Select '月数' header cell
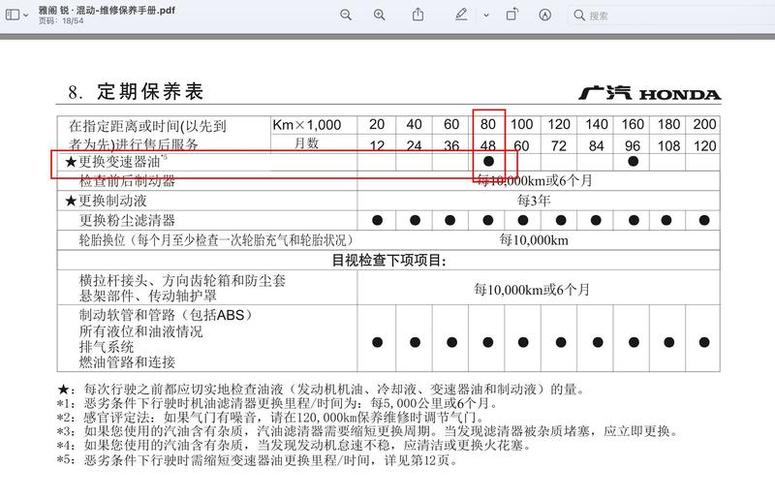Image resolution: width=775 pixels, height=500 pixels. coord(306,143)
